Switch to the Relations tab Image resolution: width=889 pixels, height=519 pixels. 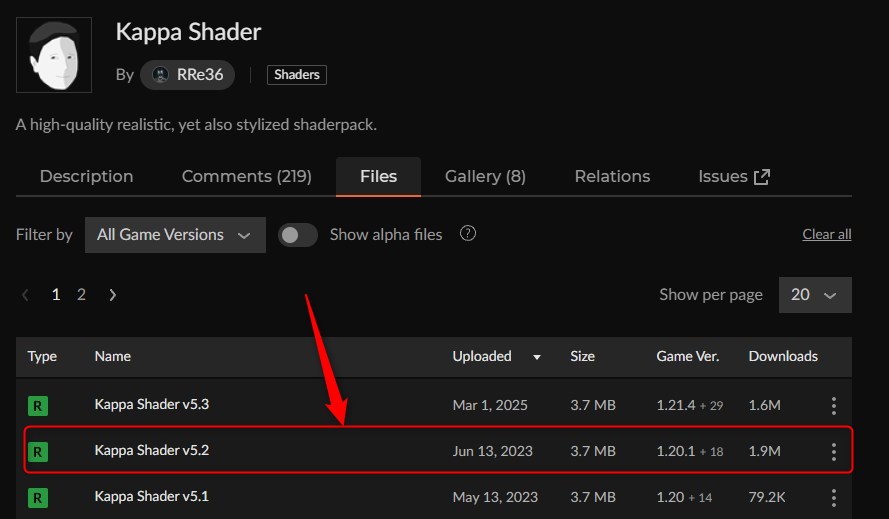[612, 176]
